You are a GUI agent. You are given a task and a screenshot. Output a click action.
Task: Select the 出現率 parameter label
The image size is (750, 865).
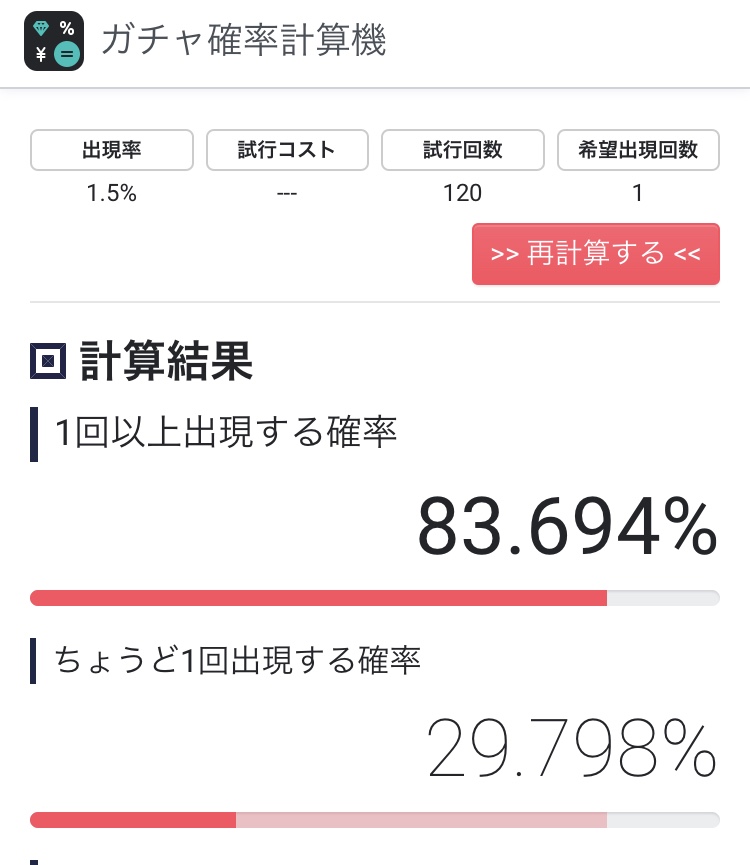tap(112, 151)
